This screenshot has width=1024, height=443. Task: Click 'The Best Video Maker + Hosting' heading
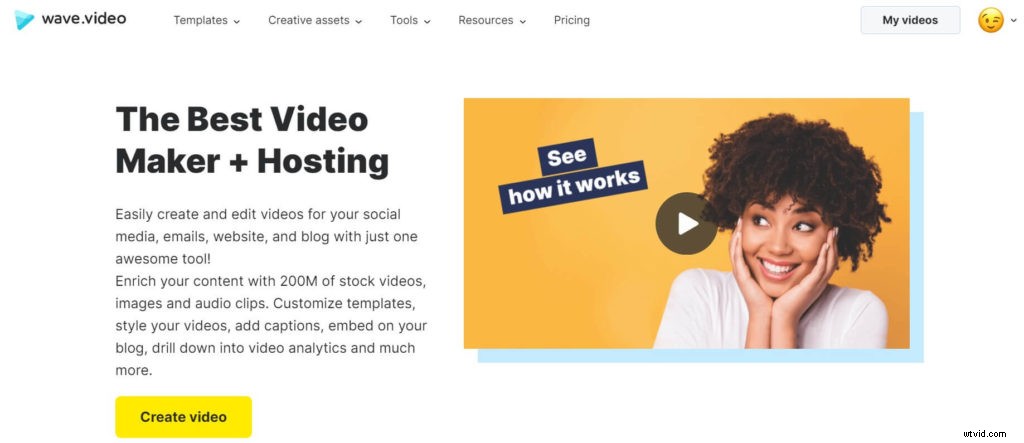click(x=252, y=140)
